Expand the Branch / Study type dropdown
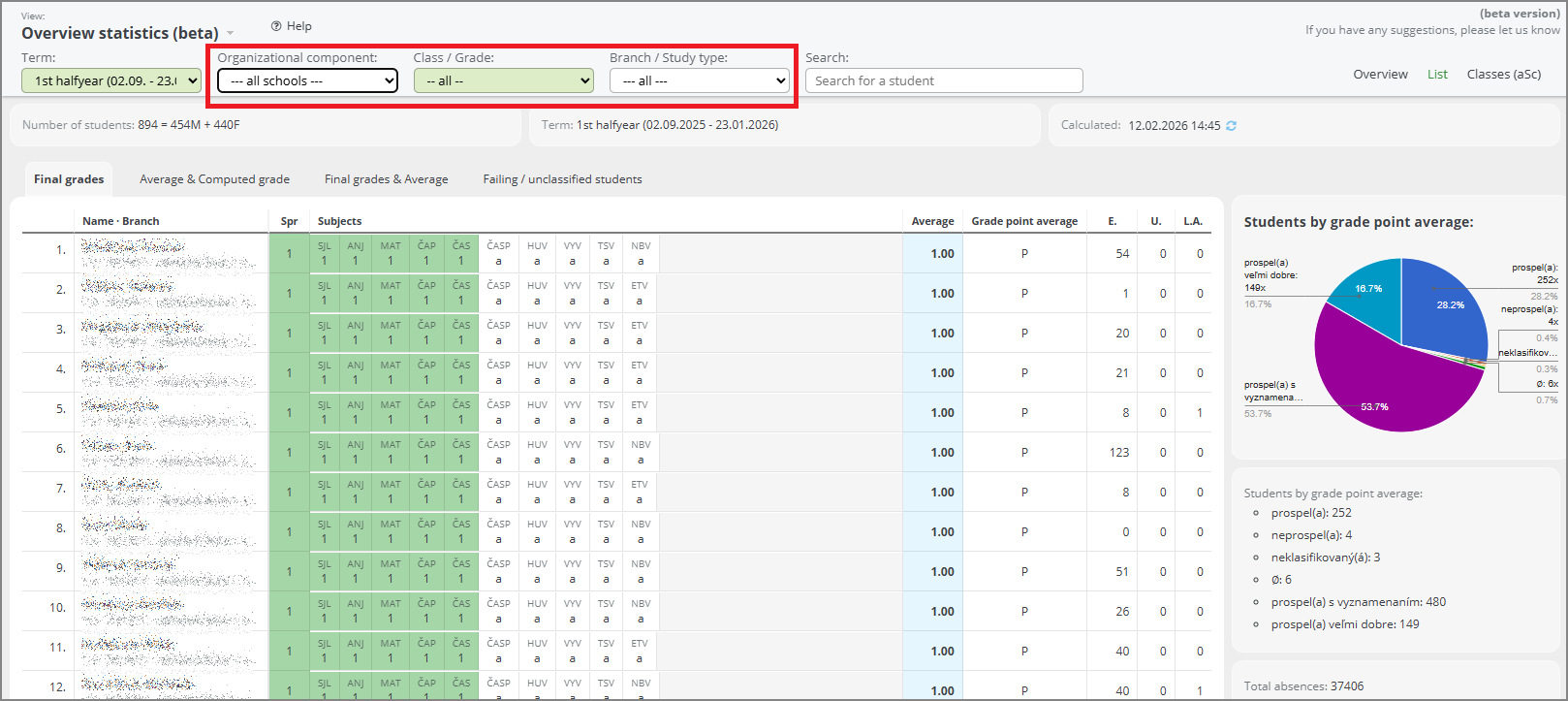1568x701 pixels. point(700,81)
